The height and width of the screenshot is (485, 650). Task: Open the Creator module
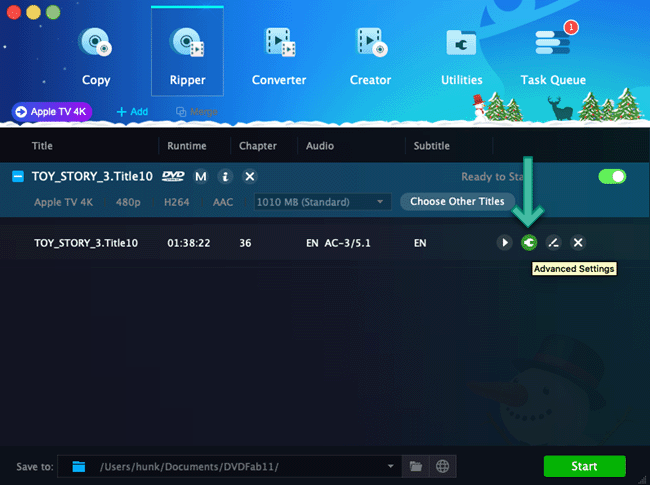370,56
